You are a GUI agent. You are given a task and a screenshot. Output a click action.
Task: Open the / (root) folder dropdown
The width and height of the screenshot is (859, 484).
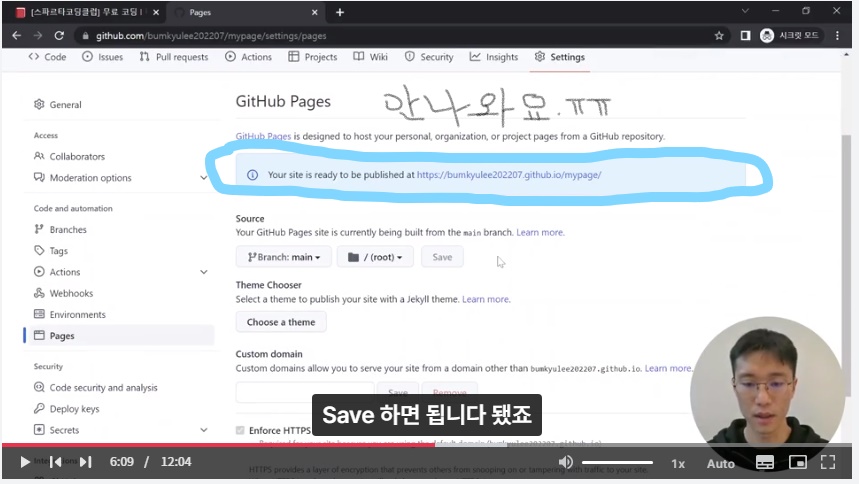tap(375, 257)
